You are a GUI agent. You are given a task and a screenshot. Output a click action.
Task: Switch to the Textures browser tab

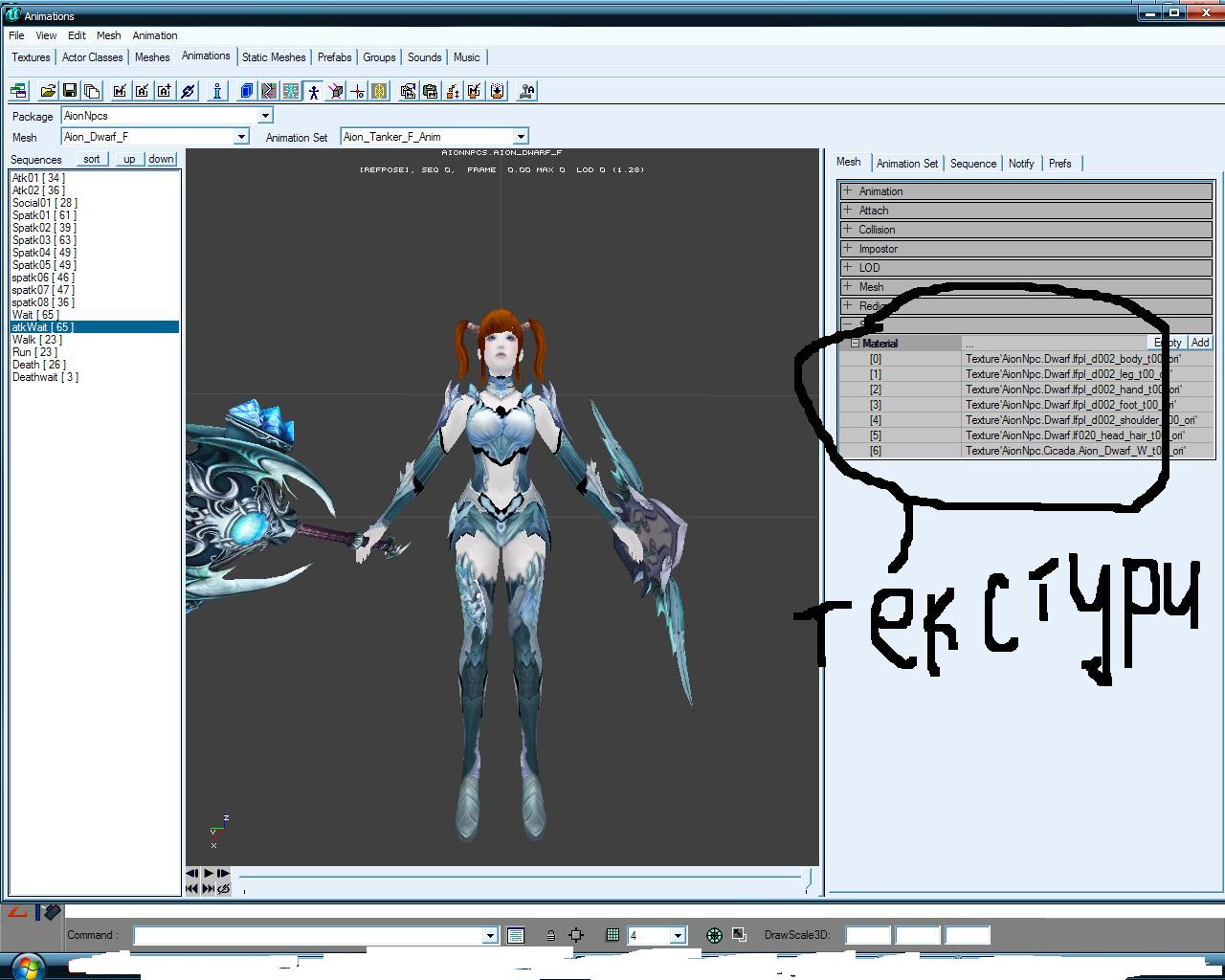[31, 57]
